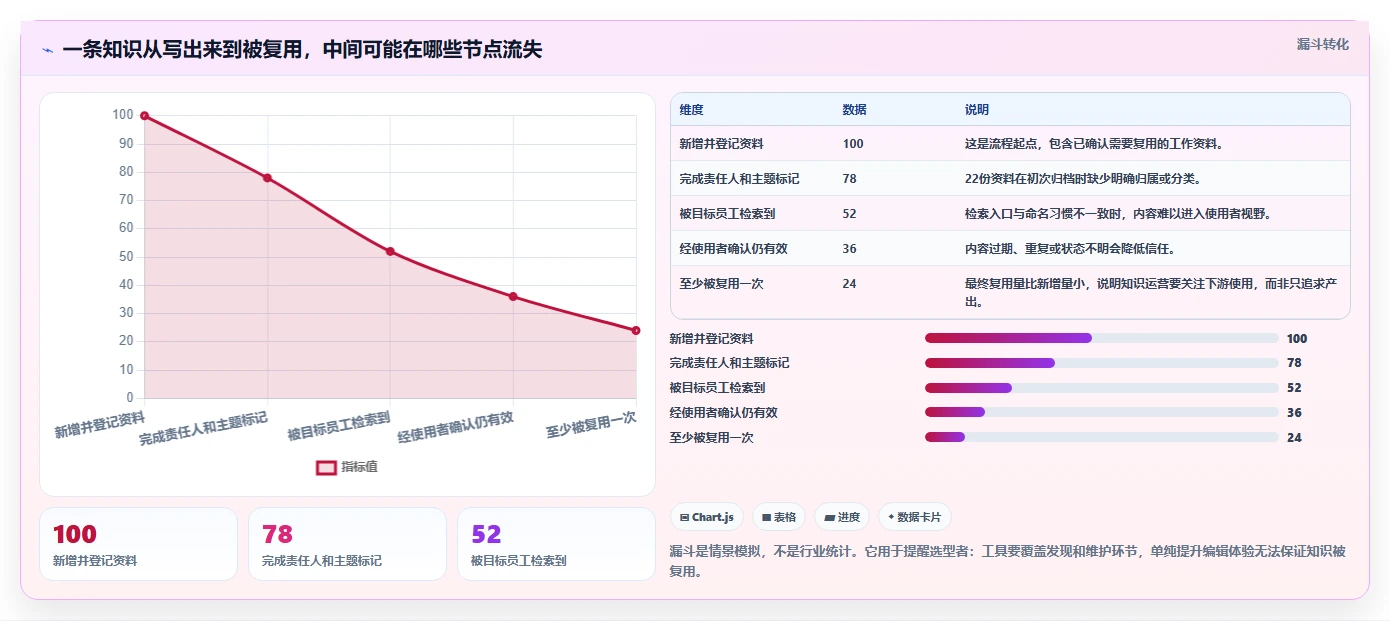Click the x-axis label 经使用者确认仍有效
1390x621 pixels.
456,427
